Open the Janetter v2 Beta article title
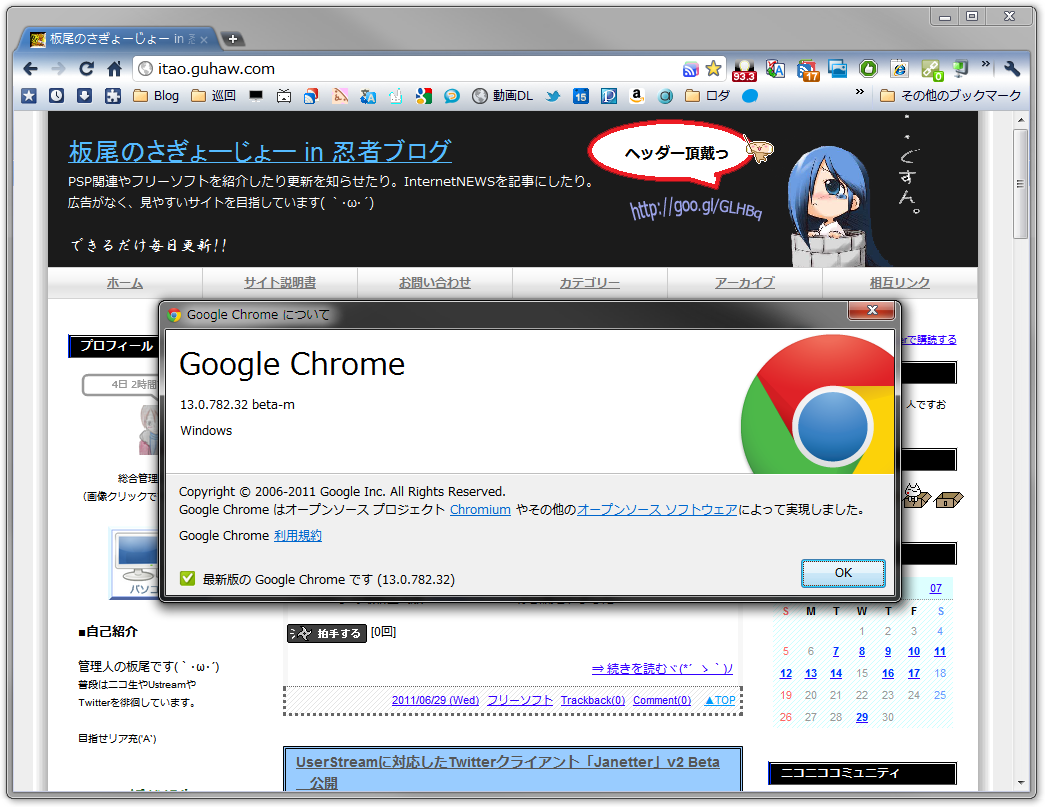 (508, 772)
